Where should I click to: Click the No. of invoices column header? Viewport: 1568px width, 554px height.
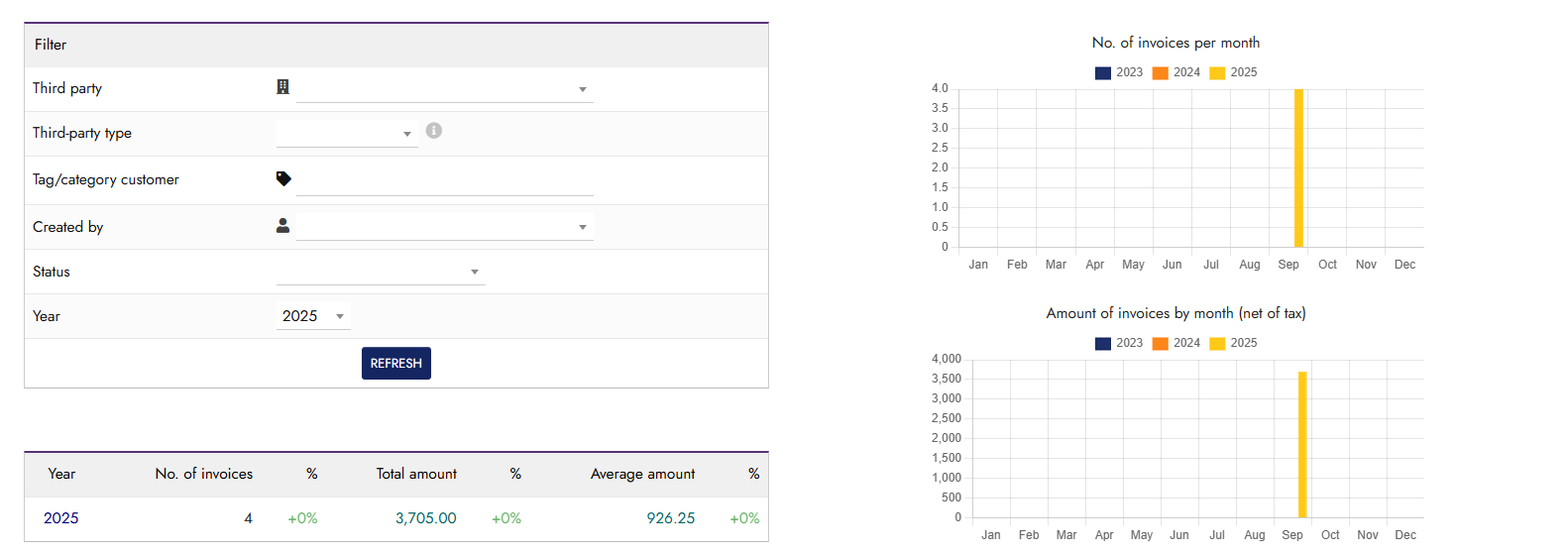[x=204, y=474]
